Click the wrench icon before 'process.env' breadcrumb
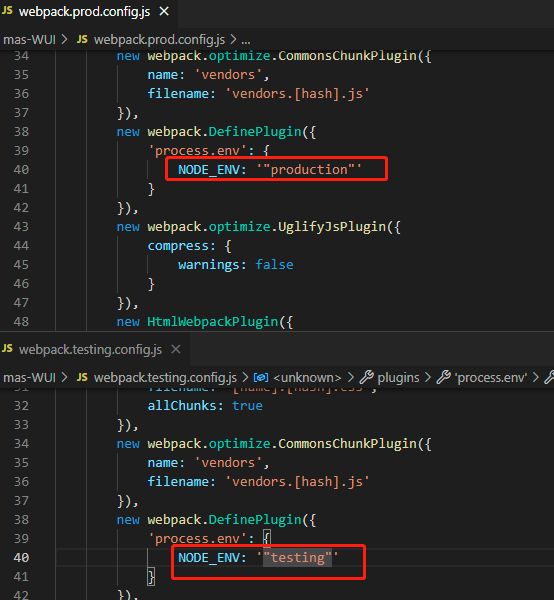This screenshot has height=600, width=554. (443, 377)
